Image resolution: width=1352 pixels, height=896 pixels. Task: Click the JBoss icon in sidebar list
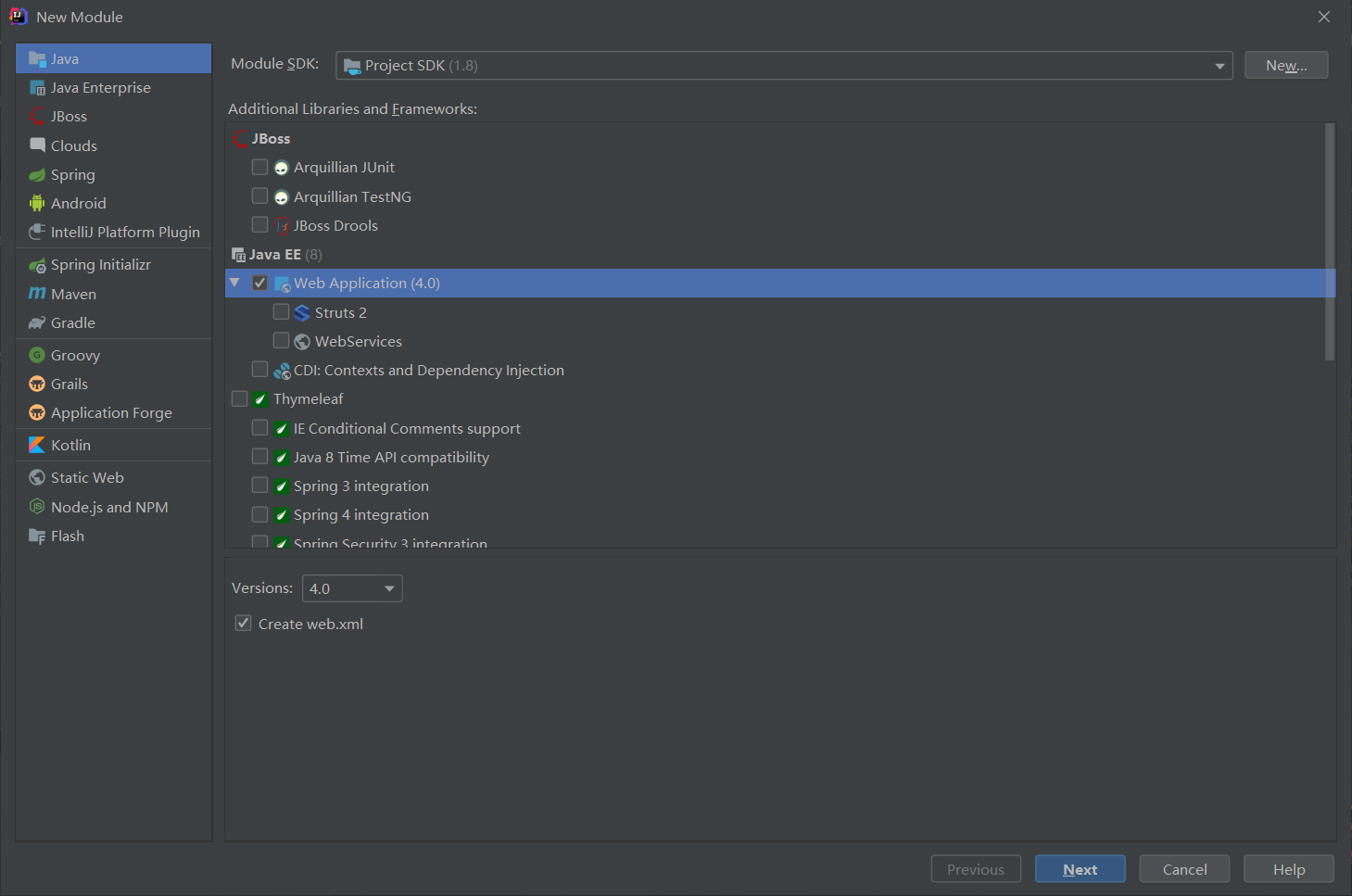pyautogui.click(x=37, y=117)
